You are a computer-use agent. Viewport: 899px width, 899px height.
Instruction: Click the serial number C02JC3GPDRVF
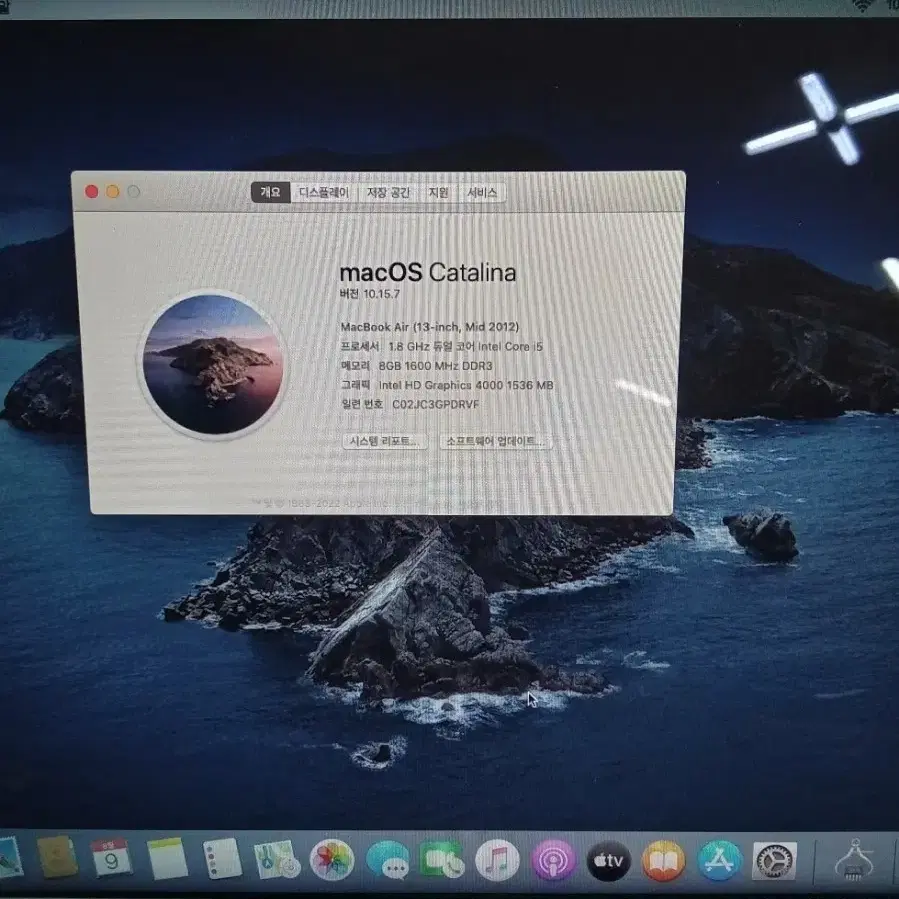435,404
